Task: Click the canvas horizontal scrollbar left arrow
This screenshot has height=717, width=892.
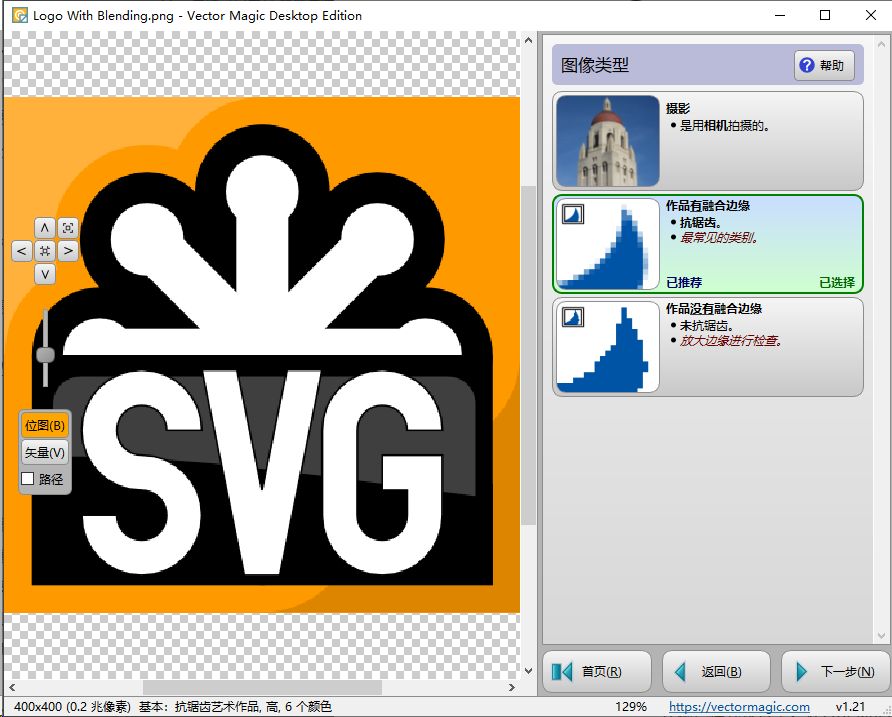Action: [x=12, y=687]
